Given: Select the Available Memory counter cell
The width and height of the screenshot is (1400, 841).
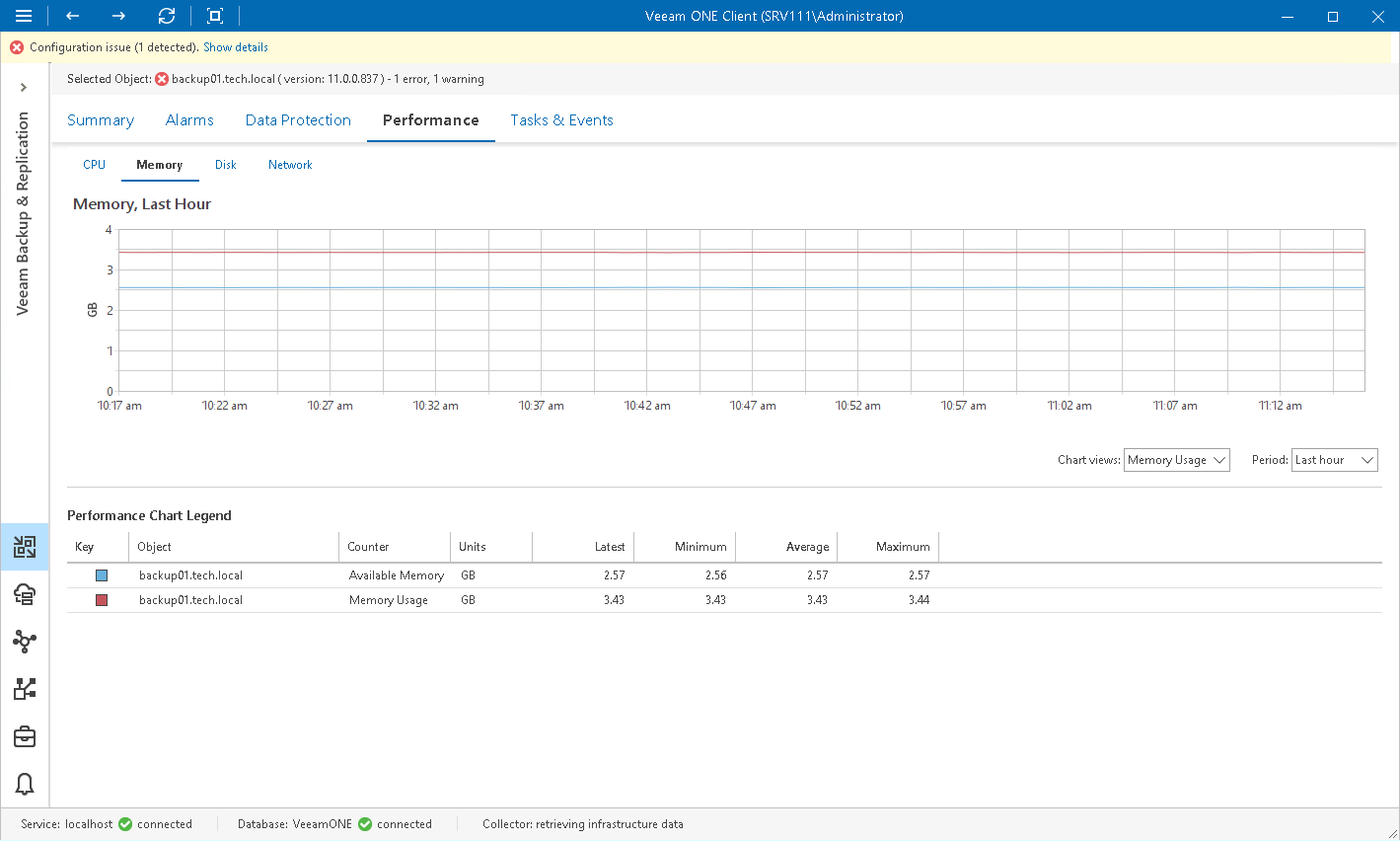Looking at the screenshot, I should pyautogui.click(x=397, y=575).
